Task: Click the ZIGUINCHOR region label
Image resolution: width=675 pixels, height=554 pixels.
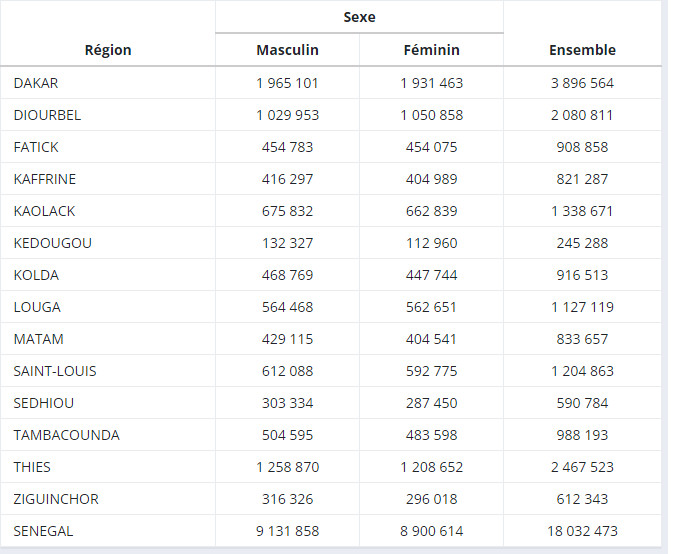Action: 56,499
